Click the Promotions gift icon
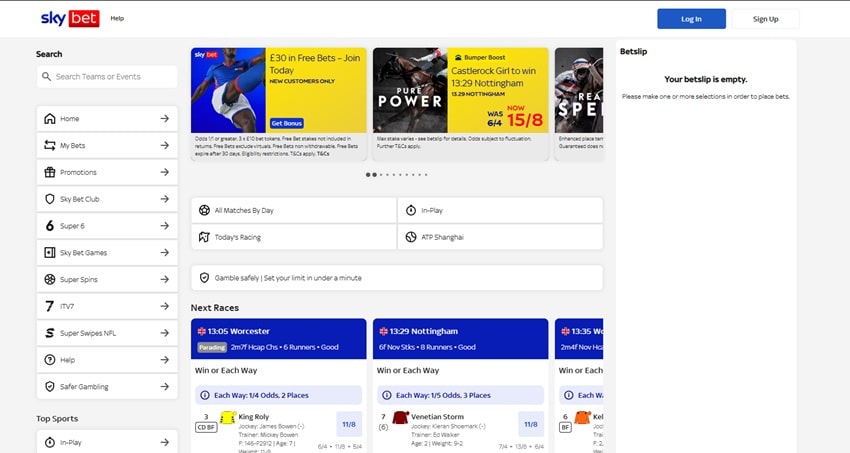Screen dimensions: 850x453 [x=49, y=172]
